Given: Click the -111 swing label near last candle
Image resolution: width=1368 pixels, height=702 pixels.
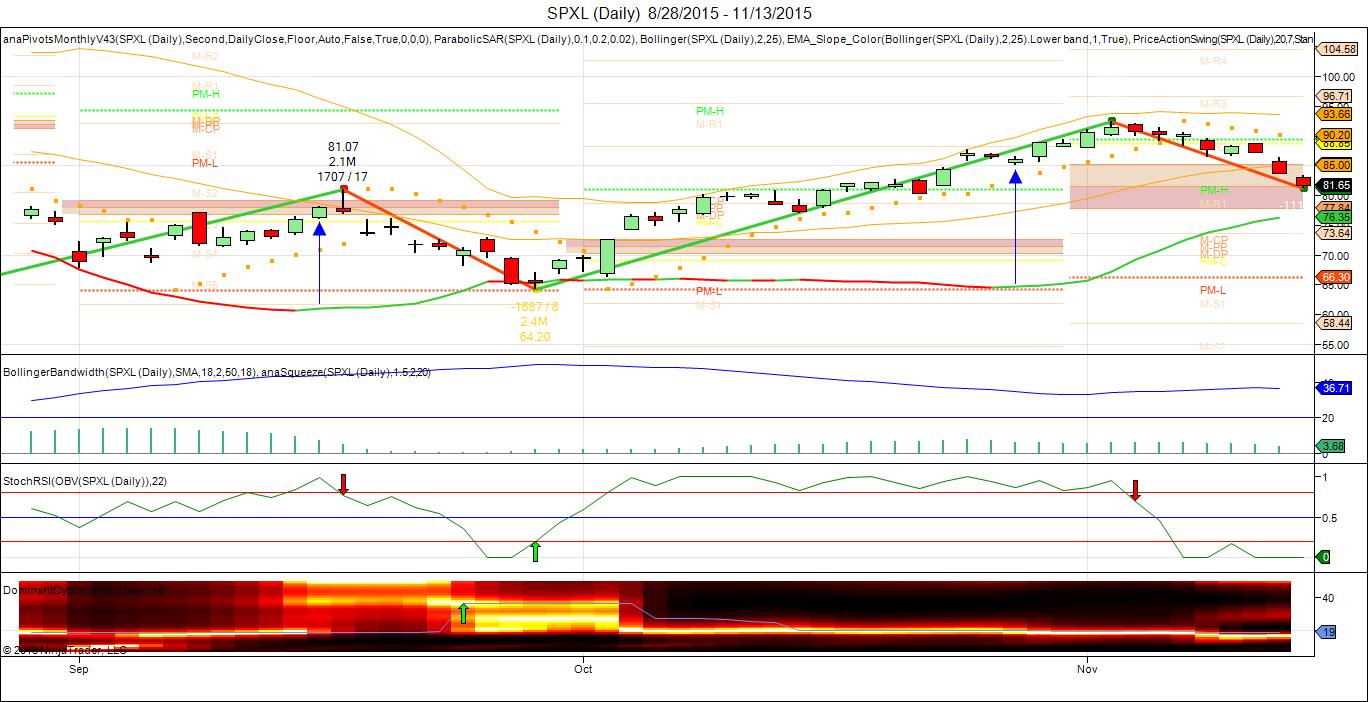Looking at the screenshot, I should 1291,205.
